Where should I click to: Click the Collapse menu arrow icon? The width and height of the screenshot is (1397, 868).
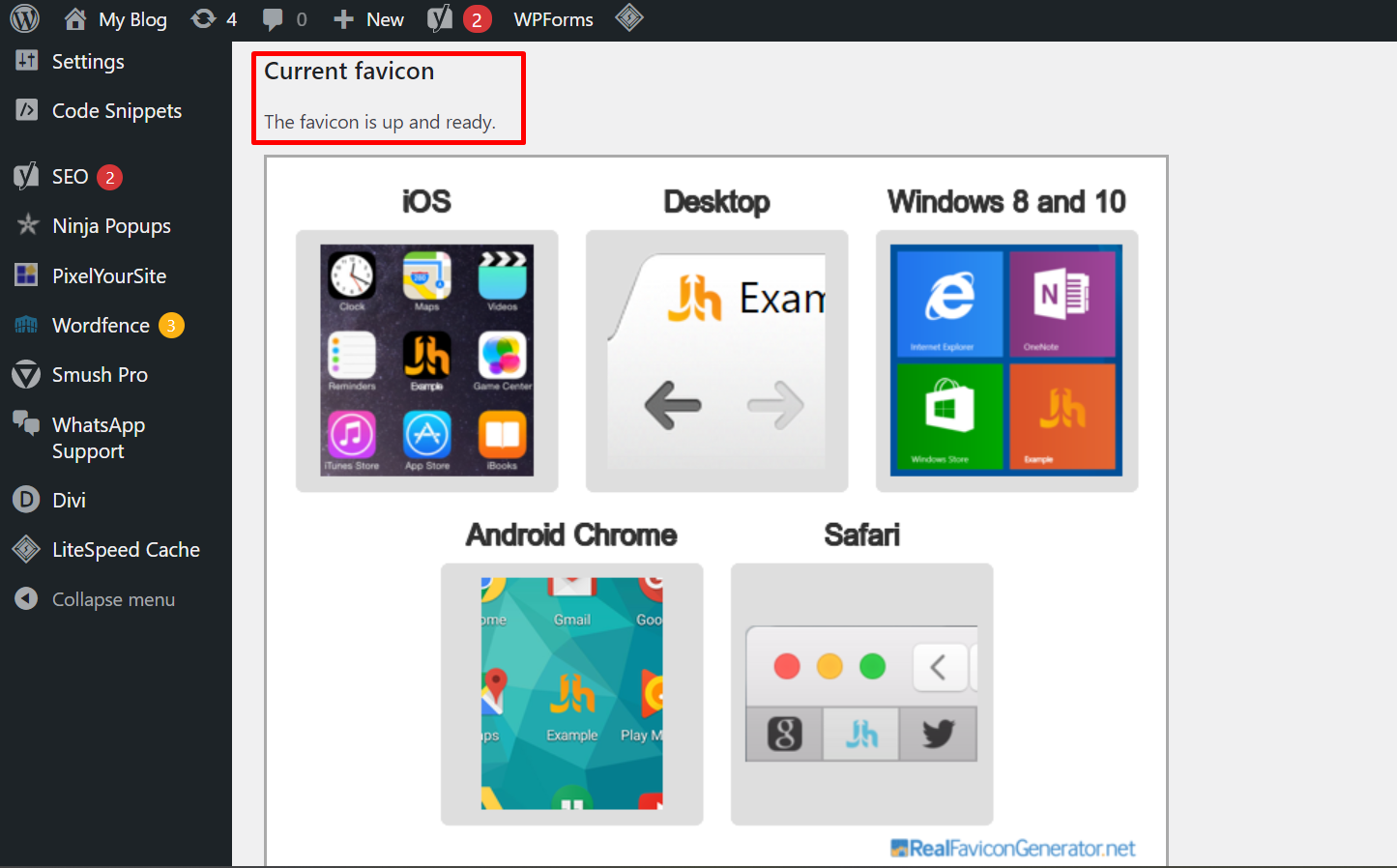[26, 599]
